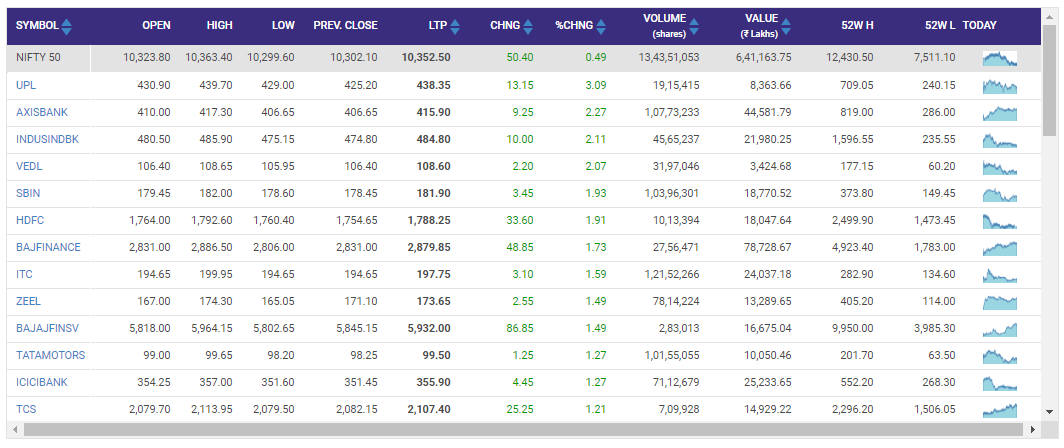
Task: Click the PREV. CLOSE column header
Action: point(345,25)
